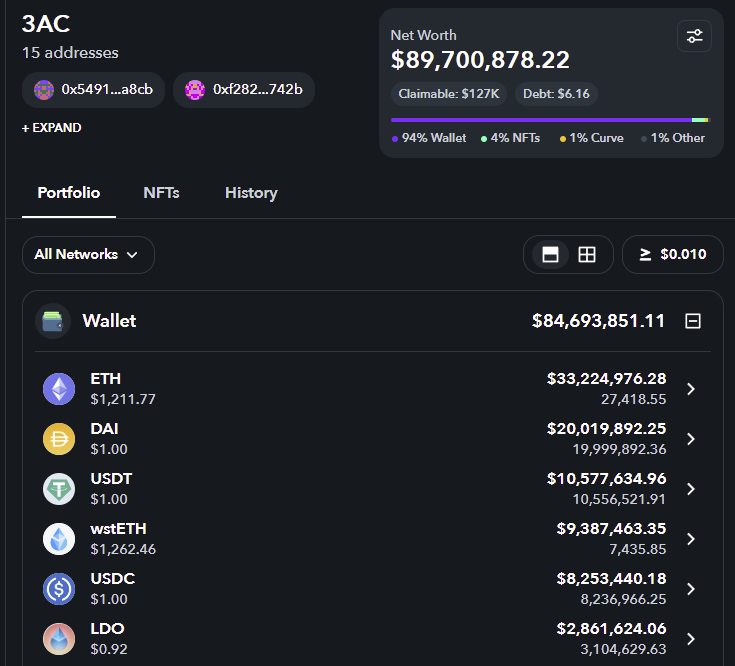Viewport: 735px width, 666px height.
Task: Click the wstETH price $1,262.46
Action: (x=123, y=549)
